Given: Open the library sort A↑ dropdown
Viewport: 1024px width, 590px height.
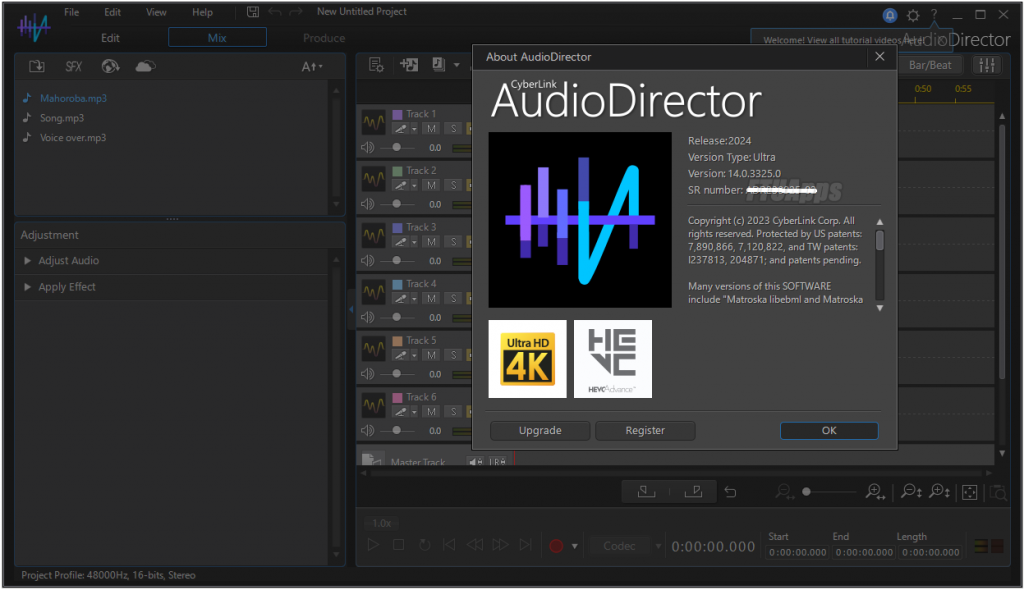Looking at the screenshot, I should [x=312, y=67].
